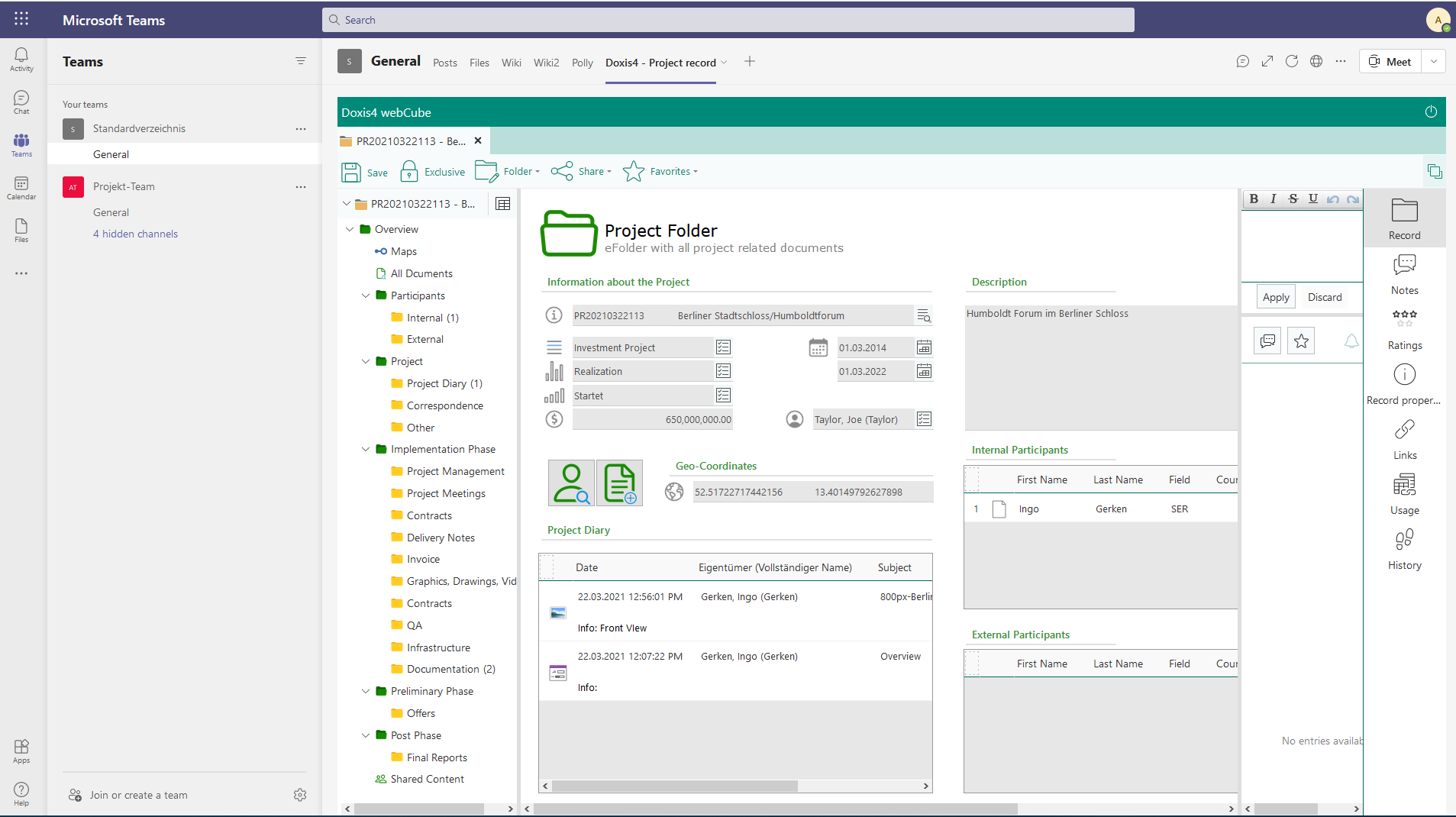The image size is (1456, 817).
Task: Click the Discard button
Action: pyautogui.click(x=1325, y=297)
